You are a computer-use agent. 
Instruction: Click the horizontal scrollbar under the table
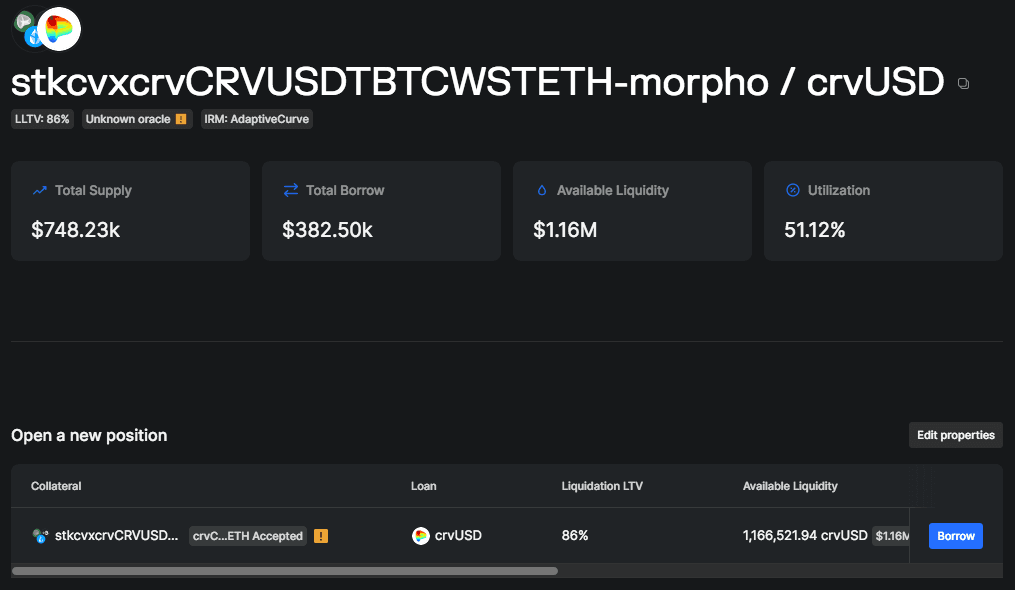[x=285, y=571]
